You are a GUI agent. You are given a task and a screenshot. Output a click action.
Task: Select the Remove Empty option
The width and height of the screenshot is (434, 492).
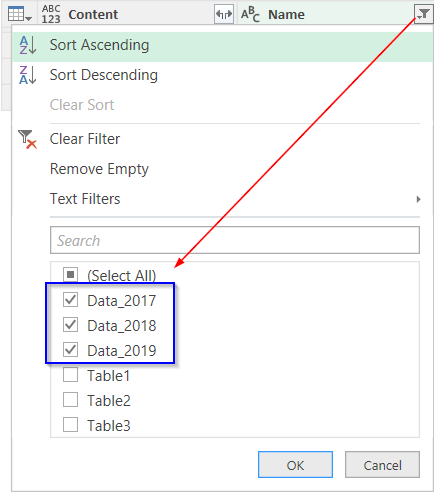pos(99,169)
